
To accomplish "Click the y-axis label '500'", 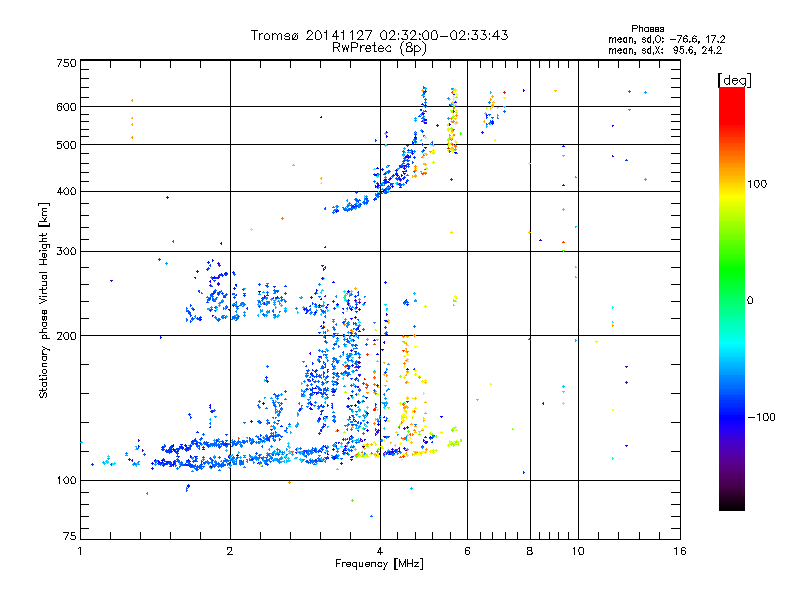I will tap(67, 145).
